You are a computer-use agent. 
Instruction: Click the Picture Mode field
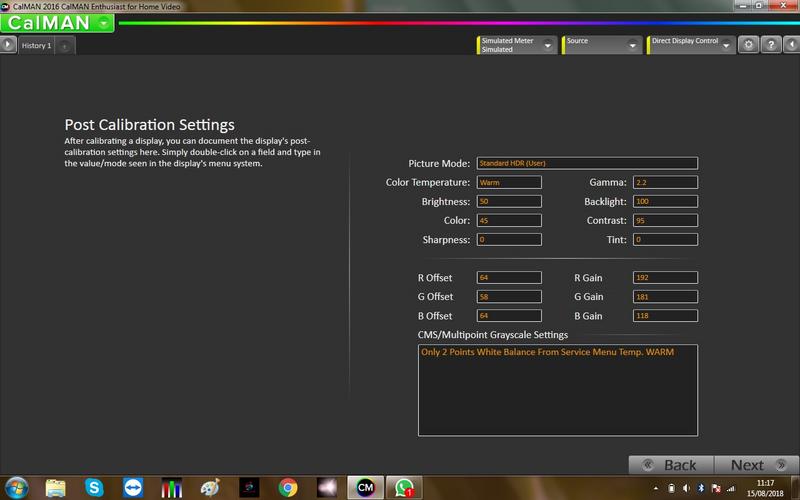(587, 163)
